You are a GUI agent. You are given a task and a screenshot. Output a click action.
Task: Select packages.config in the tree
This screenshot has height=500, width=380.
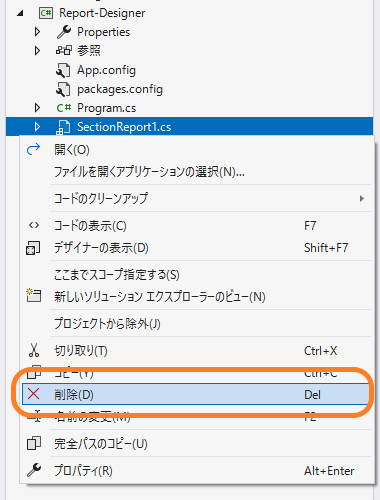pyautogui.click(x=120, y=89)
